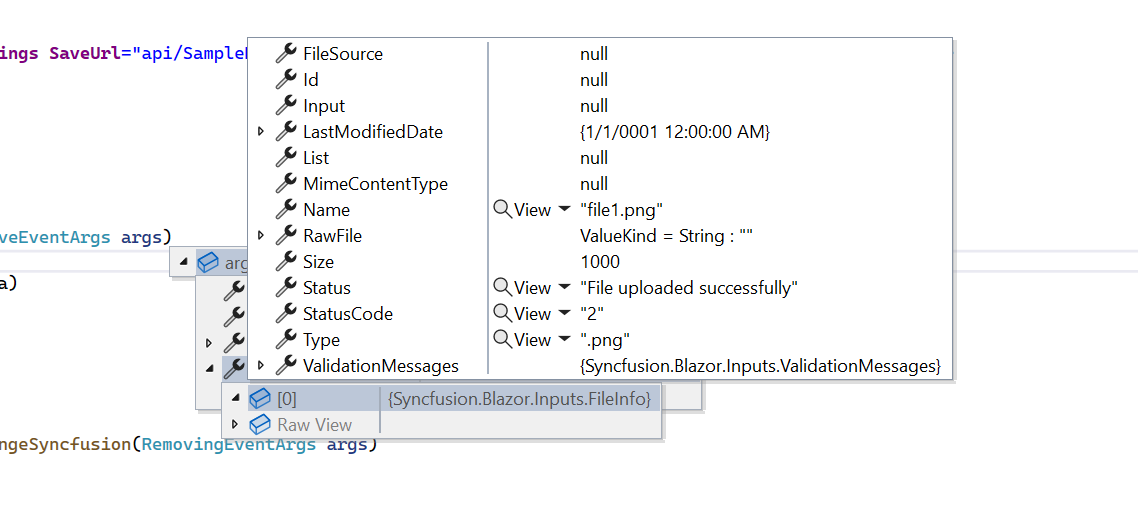Open the visualizer dropdown arrow for Status
Image resolution: width=1138 pixels, height=526 pixels.
coord(565,289)
